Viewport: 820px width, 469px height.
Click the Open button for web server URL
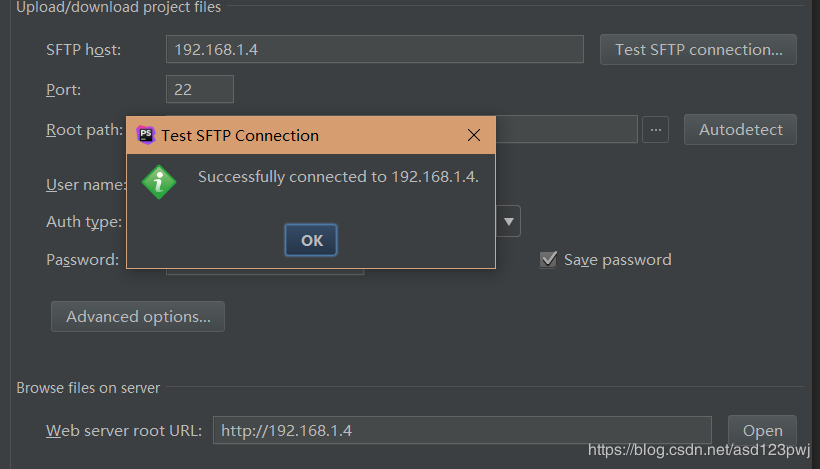(762, 431)
